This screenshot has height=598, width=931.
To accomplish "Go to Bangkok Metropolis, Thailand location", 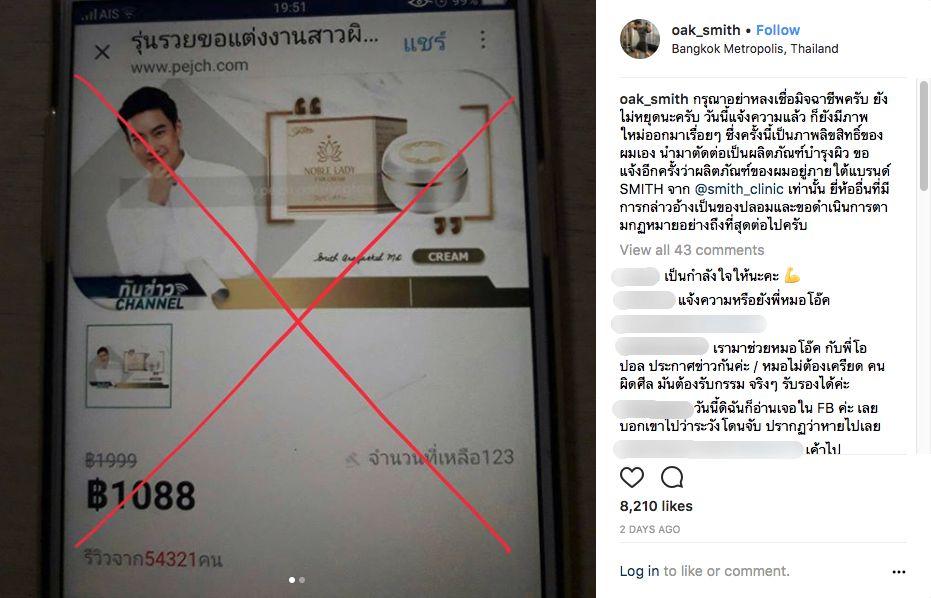I will [755, 49].
